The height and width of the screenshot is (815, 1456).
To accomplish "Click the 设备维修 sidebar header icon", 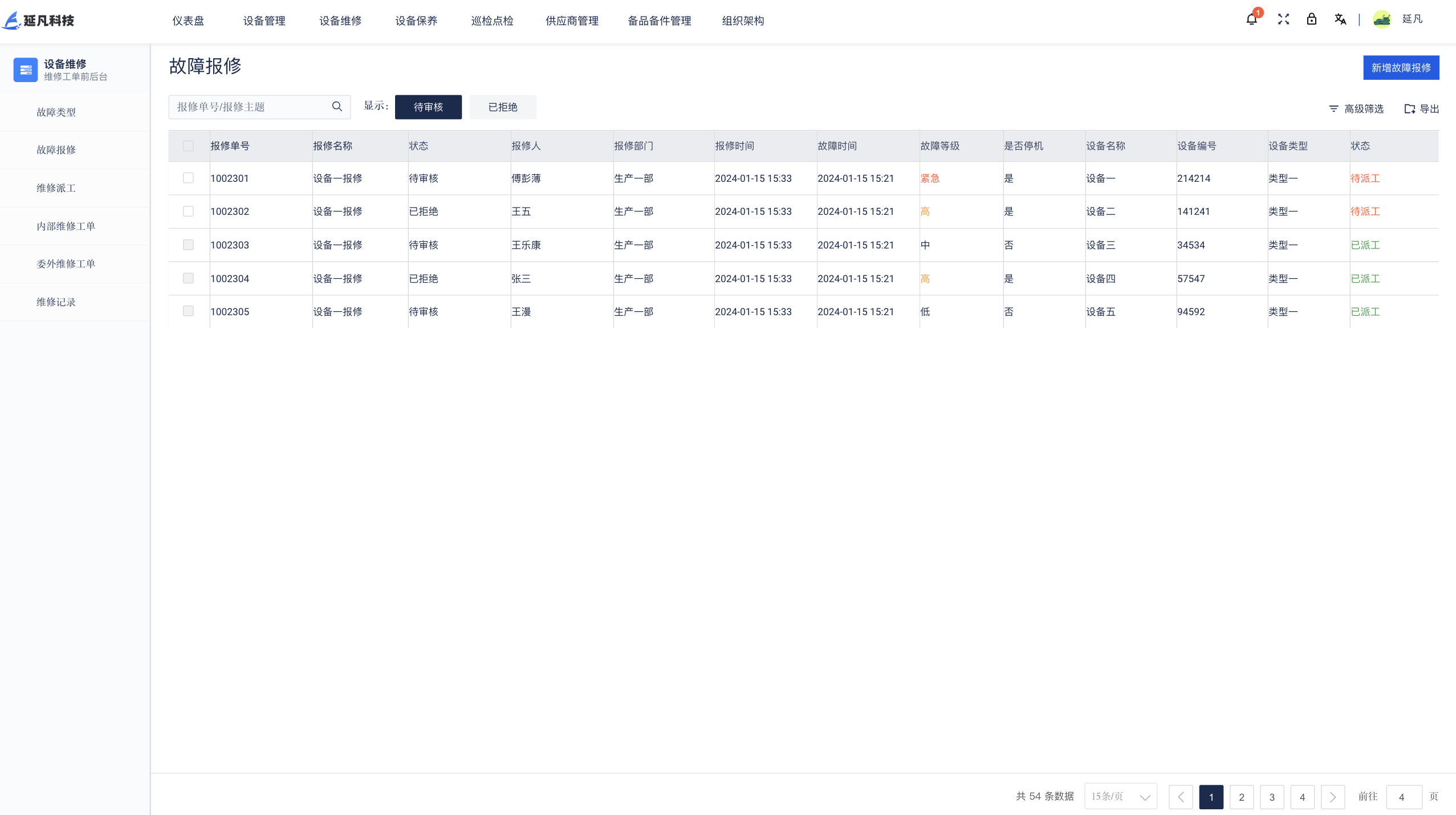I will coord(26,70).
